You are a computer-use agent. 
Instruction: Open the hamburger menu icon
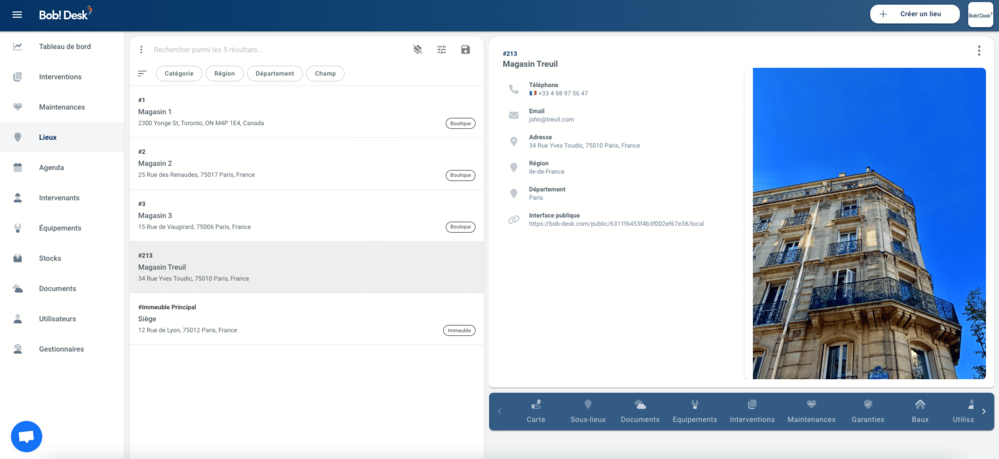point(17,15)
